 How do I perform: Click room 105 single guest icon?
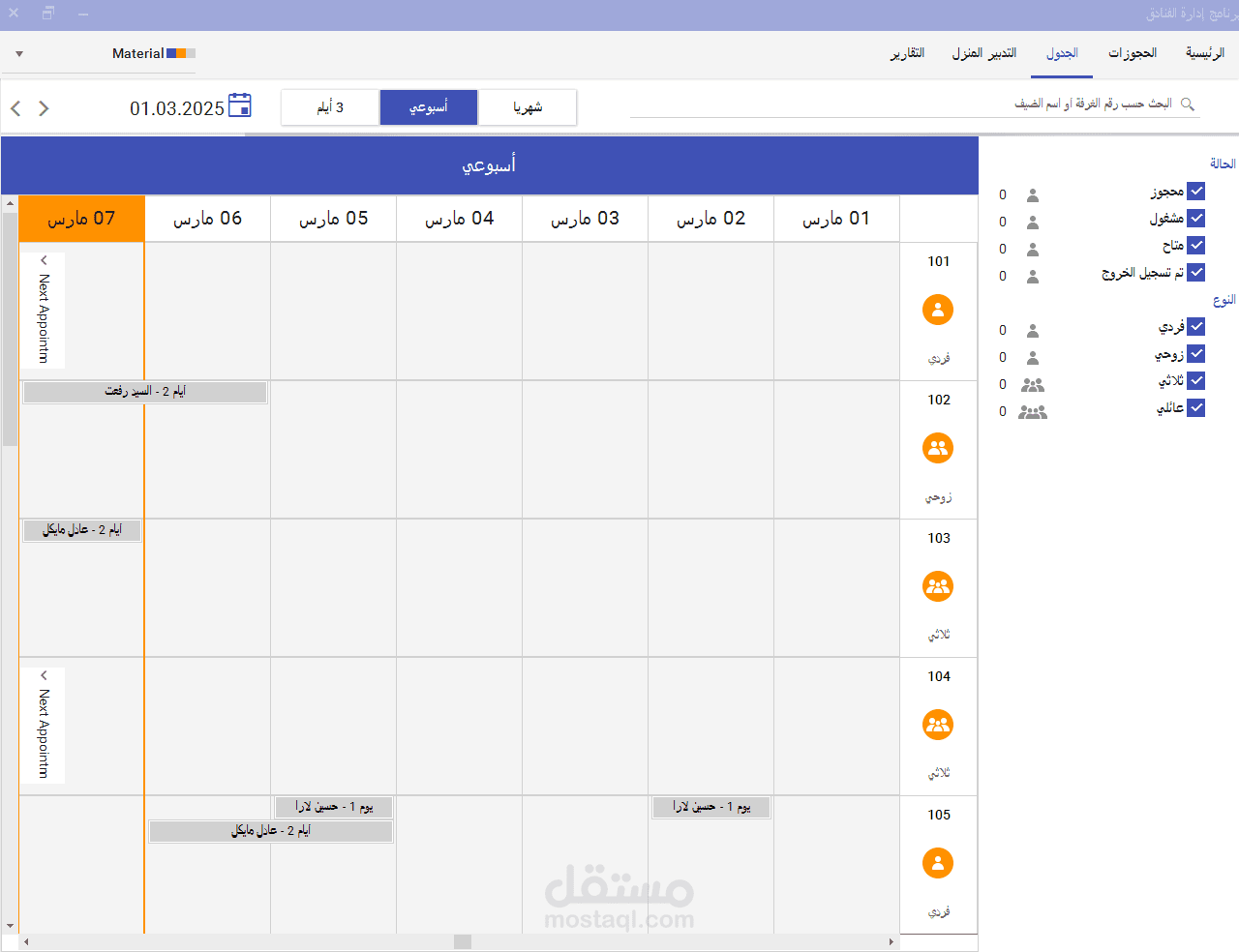938,863
